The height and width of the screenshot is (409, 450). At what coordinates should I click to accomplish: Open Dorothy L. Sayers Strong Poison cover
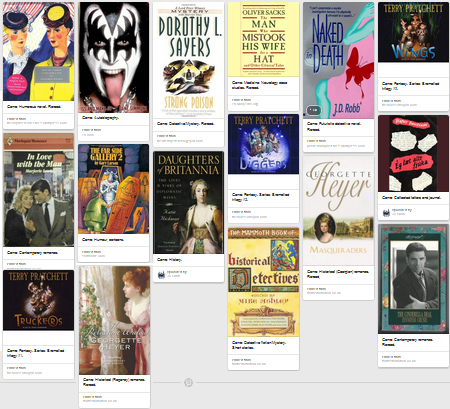pyautogui.click(x=189, y=60)
